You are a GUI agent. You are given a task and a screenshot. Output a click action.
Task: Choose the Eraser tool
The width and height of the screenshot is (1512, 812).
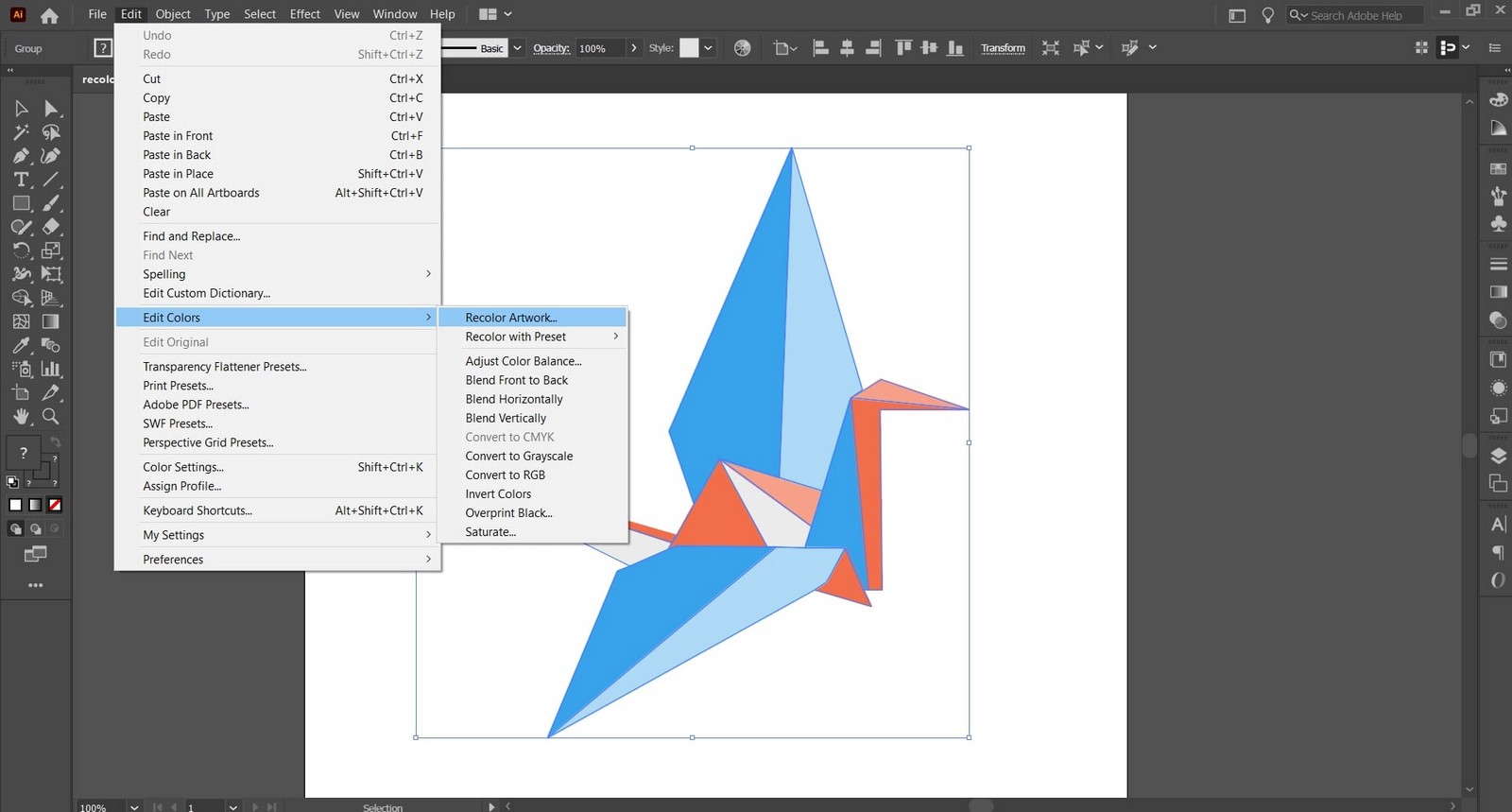(51, 227)
